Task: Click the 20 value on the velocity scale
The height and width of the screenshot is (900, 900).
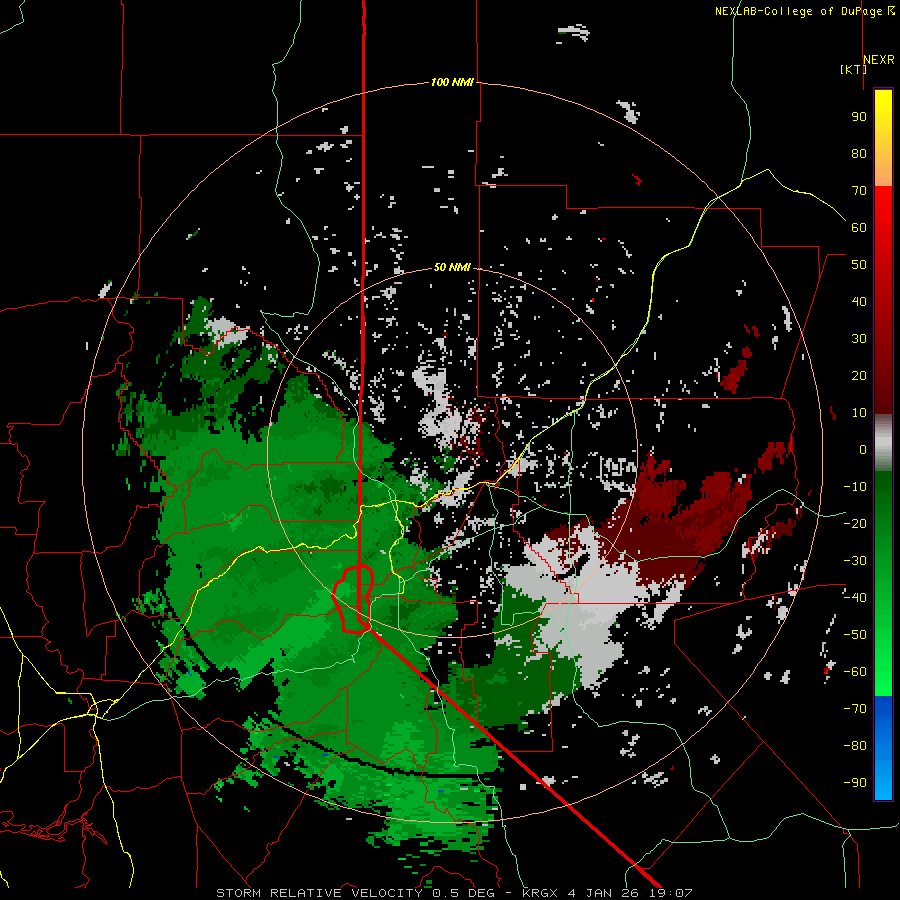Action: (x=859, y=375)
